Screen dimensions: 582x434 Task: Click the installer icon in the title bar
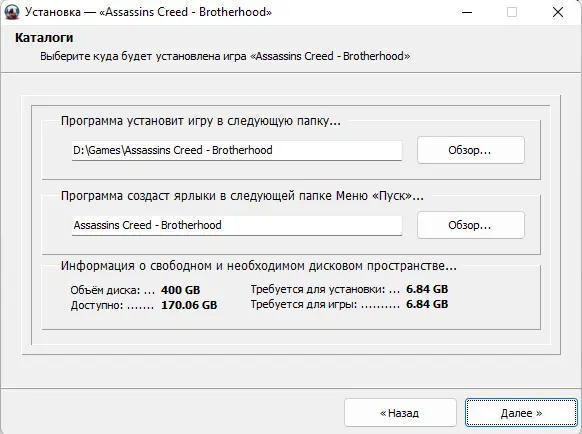point(12,12)
